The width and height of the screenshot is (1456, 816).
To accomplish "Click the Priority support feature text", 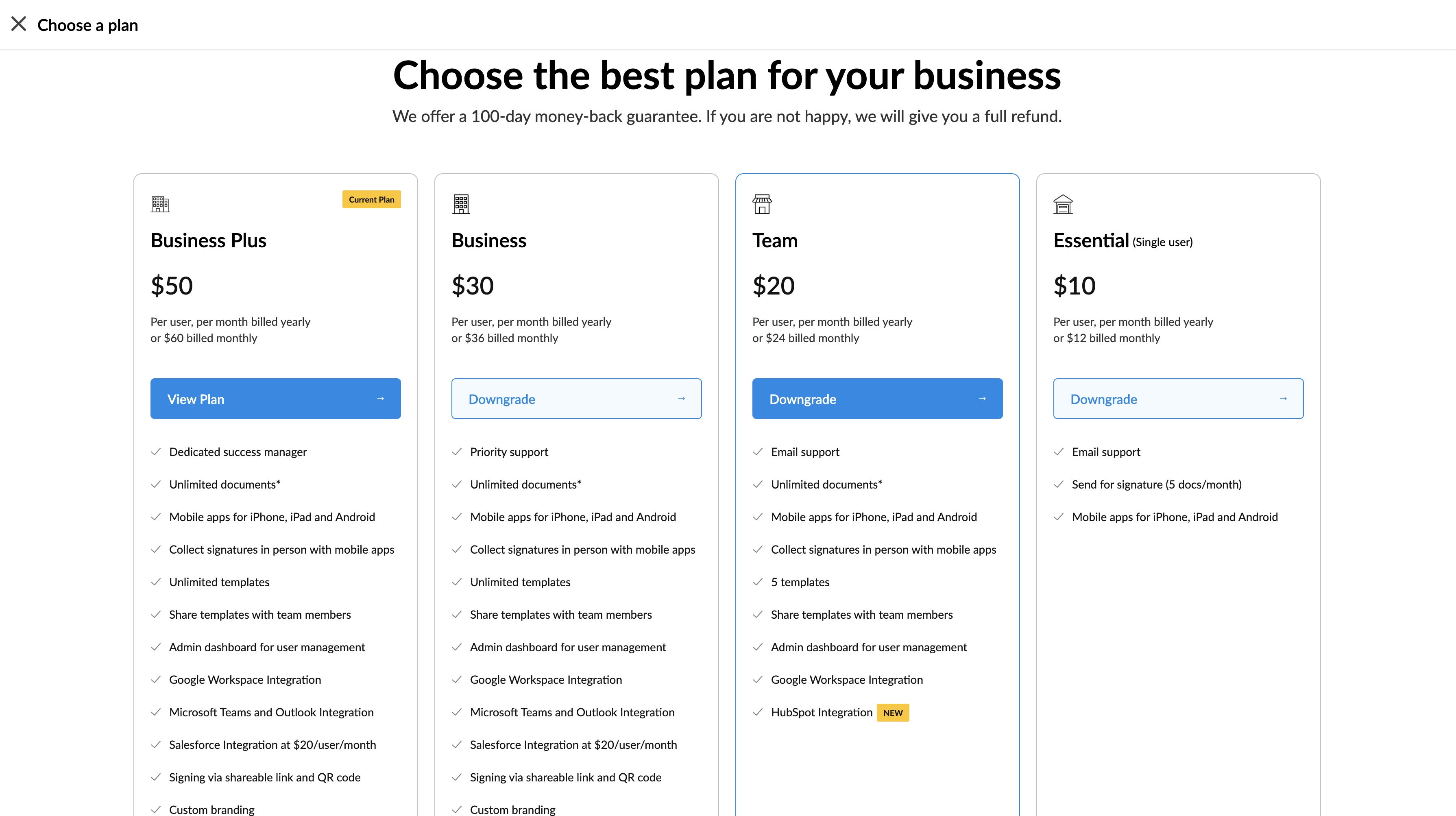I will pyautogui.click(x=509, y=452).
